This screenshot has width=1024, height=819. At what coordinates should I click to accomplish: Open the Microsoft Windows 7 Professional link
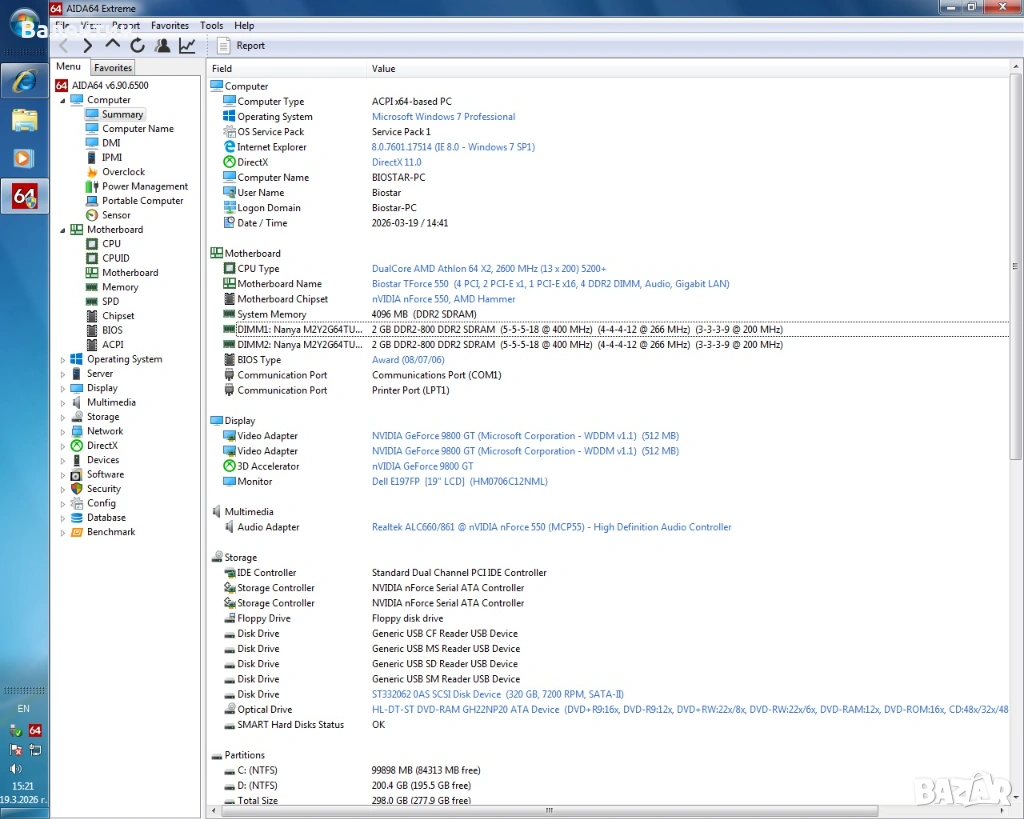[x=443, y=117]
